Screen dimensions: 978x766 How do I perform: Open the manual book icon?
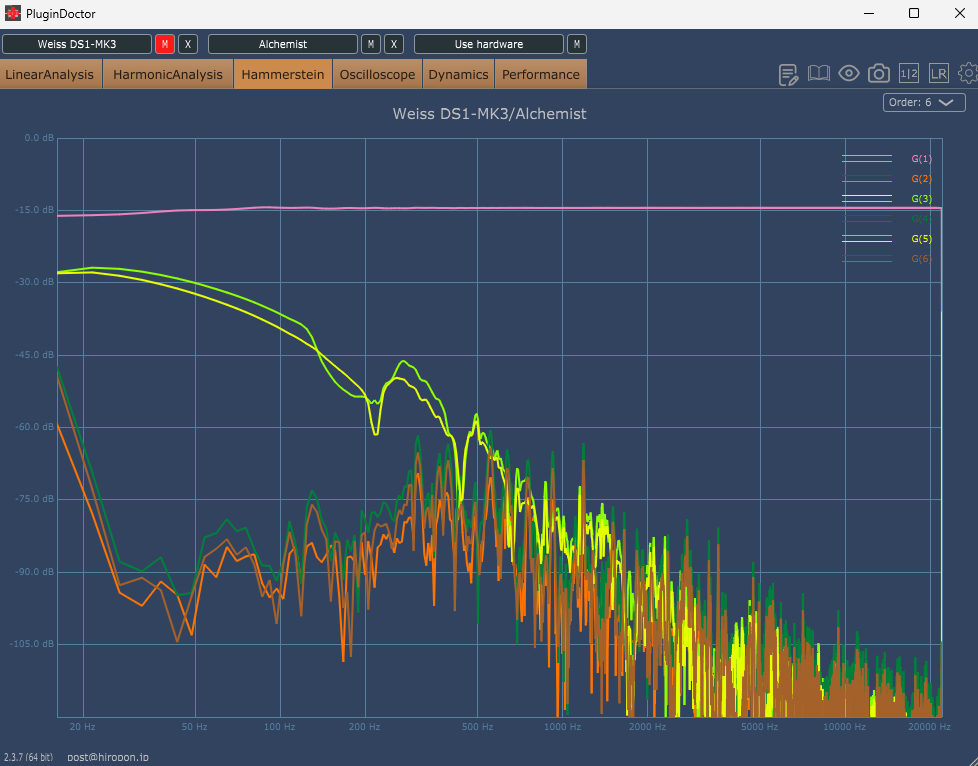tap(818, 74)
